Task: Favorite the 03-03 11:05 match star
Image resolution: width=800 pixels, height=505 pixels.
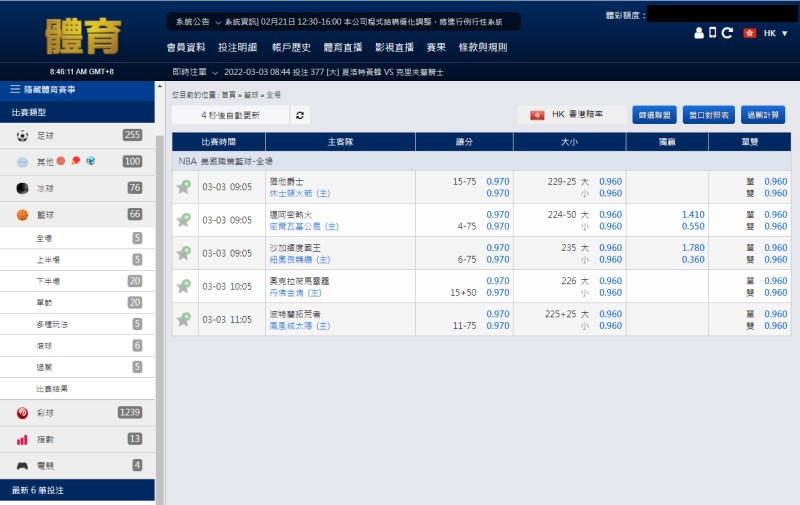Action: pos(184,319)
